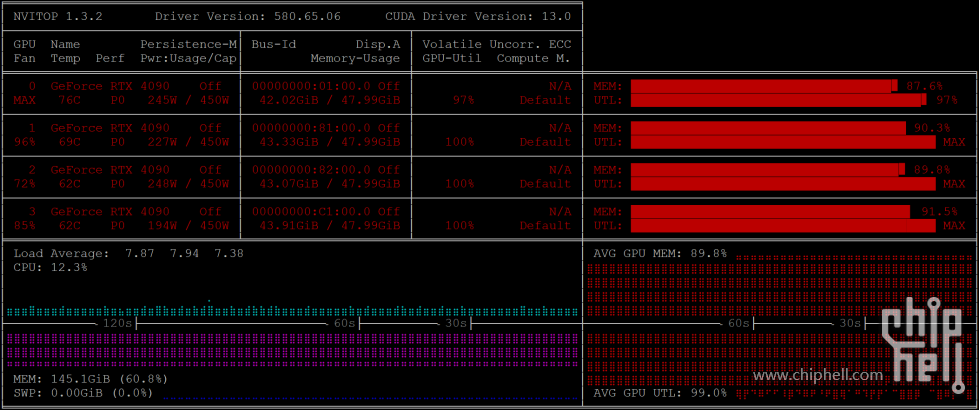Click the GPU-Util column header

click(452, 59)
